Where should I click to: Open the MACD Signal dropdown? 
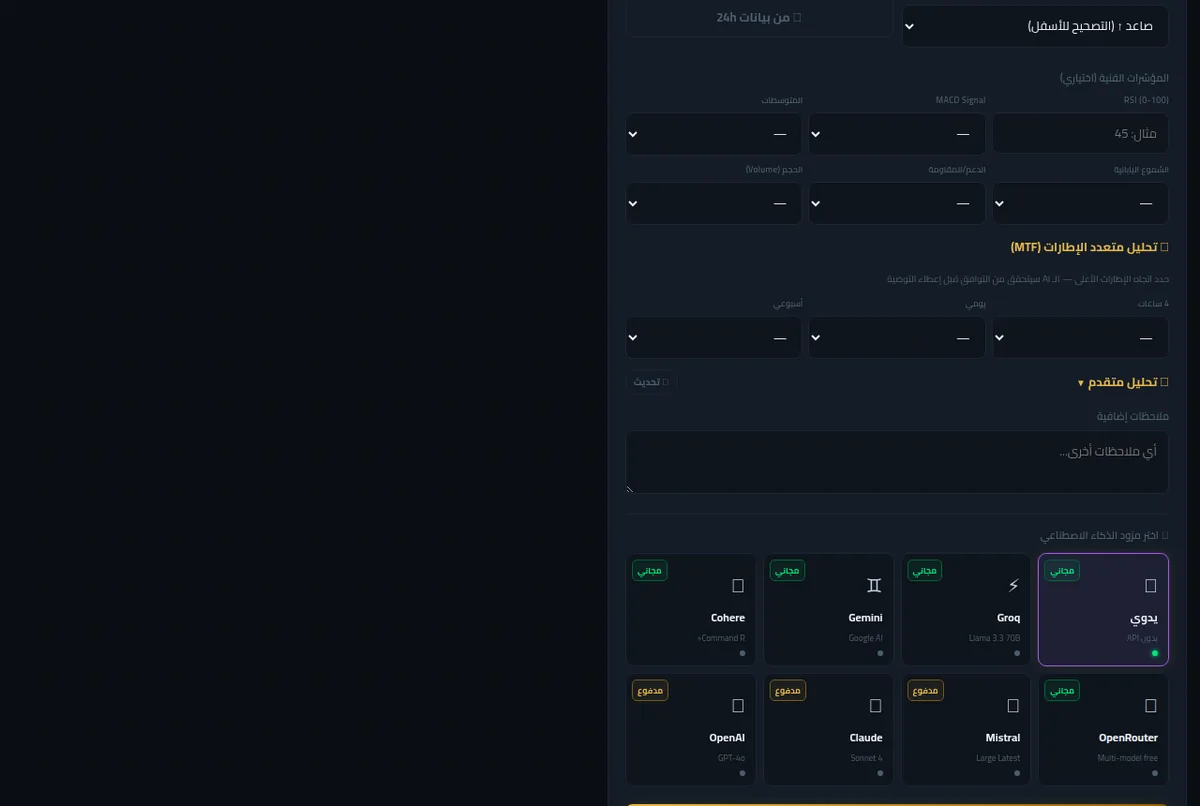(x=897, y=133)
